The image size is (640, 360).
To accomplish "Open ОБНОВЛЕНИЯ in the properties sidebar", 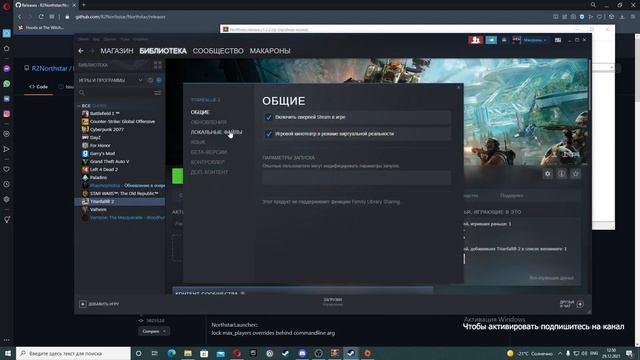I will [208, 122].
